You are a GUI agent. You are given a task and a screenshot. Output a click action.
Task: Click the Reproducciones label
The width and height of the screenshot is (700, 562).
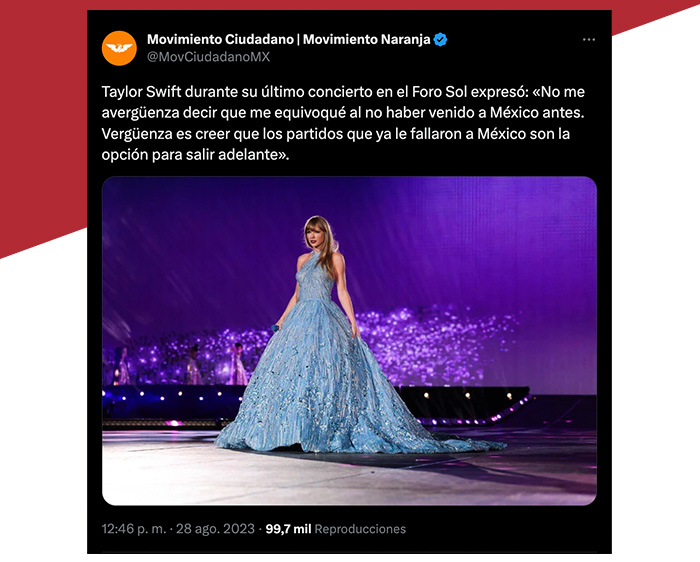coord(360,529)
